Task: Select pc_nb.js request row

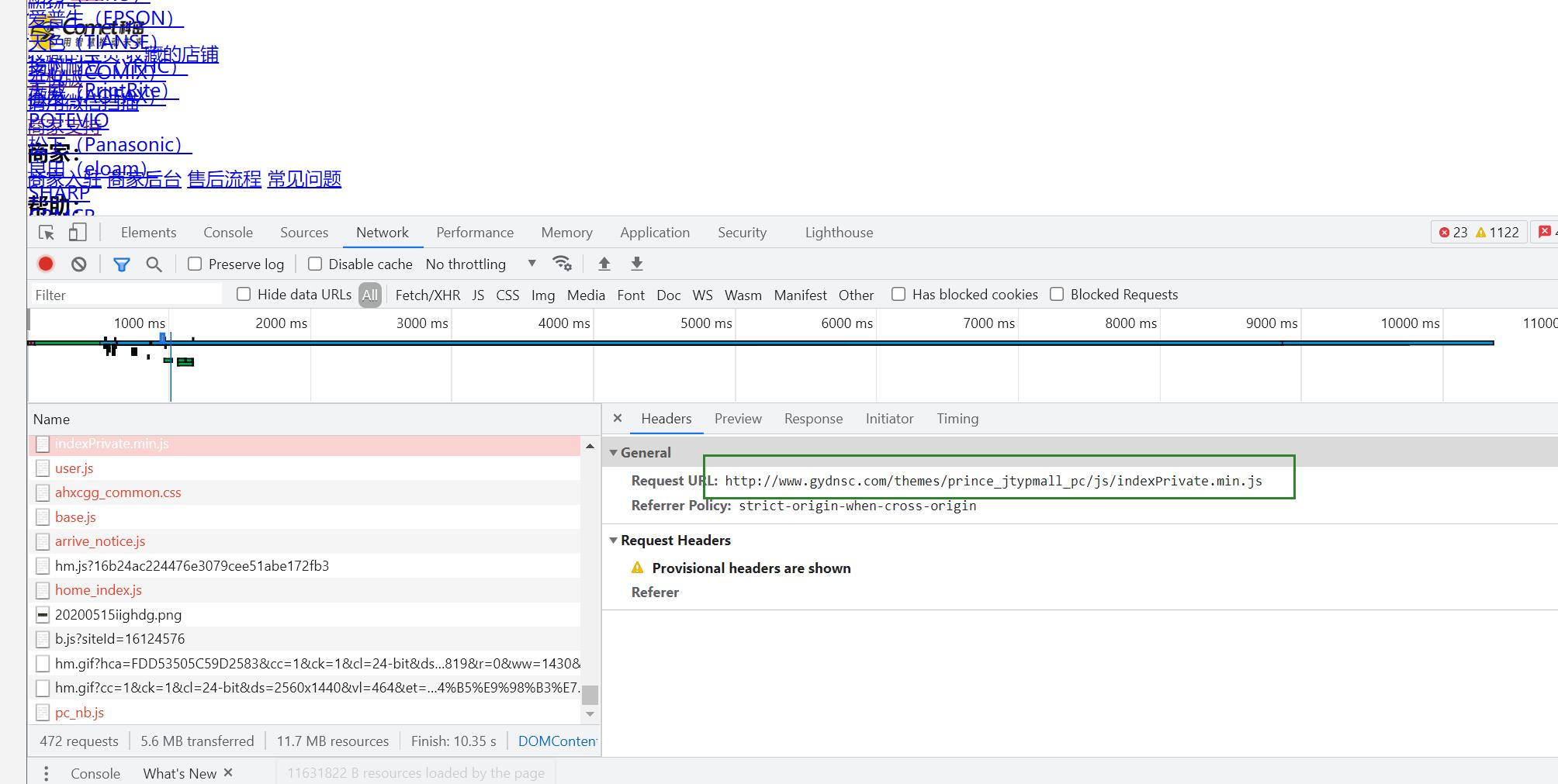Action: 305,713
